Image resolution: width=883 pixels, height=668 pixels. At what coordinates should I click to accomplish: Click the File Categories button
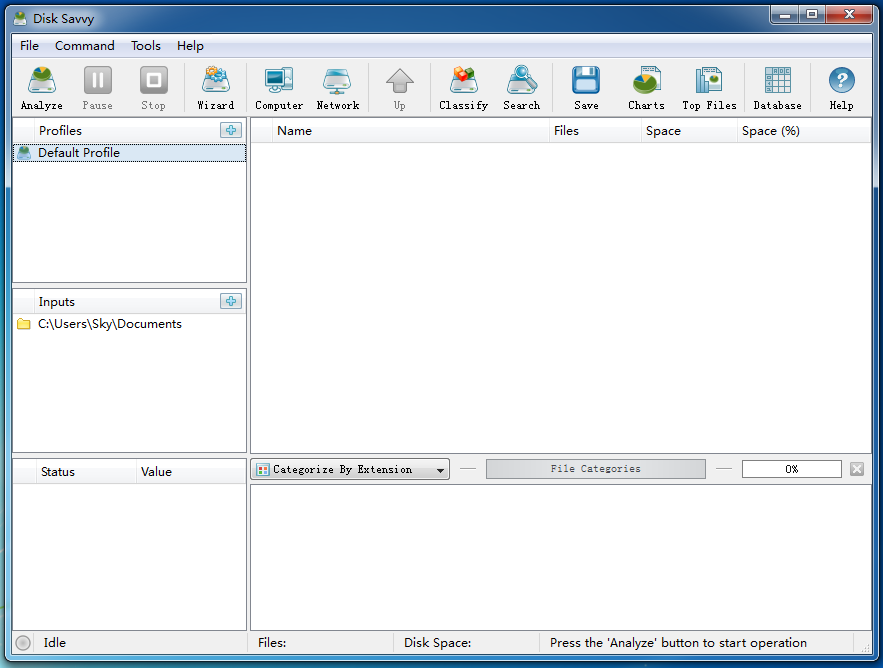tap(596, 469)
